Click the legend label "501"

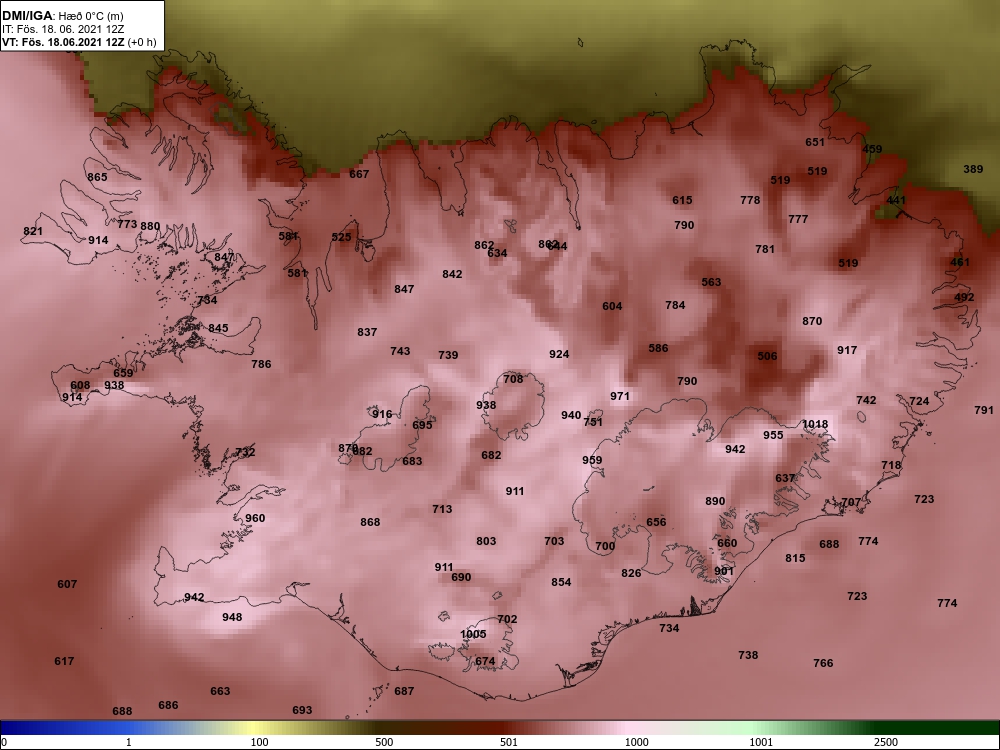509,742
